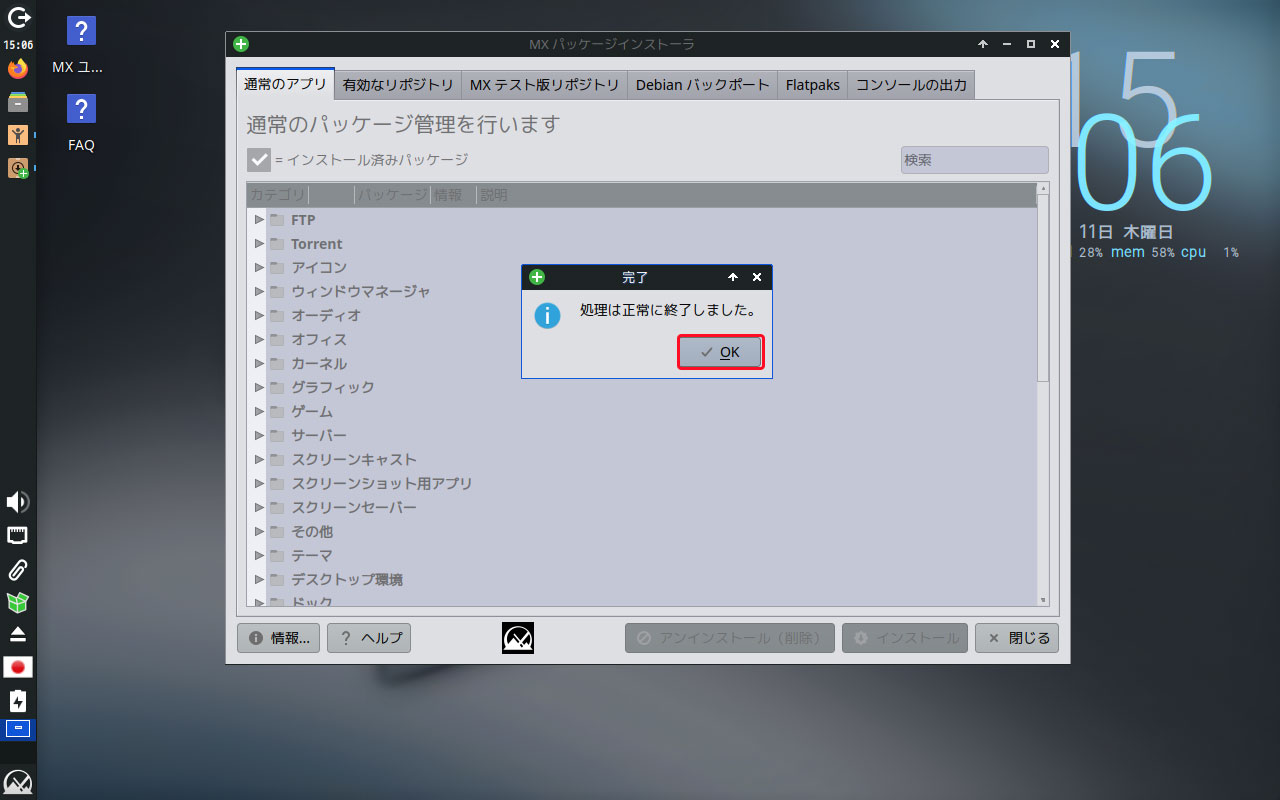
Task: Click the green plus icon in main window title
Action: pyautogui.click(x=241, y=44)
